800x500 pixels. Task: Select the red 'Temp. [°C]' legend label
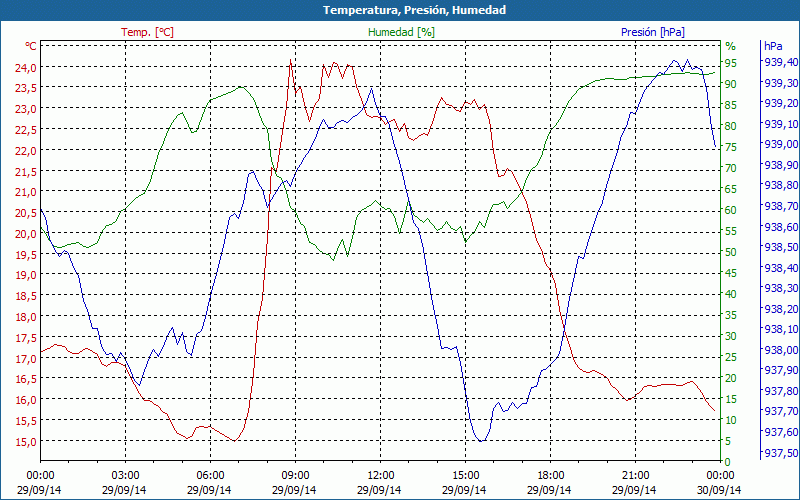coord(147,32)
